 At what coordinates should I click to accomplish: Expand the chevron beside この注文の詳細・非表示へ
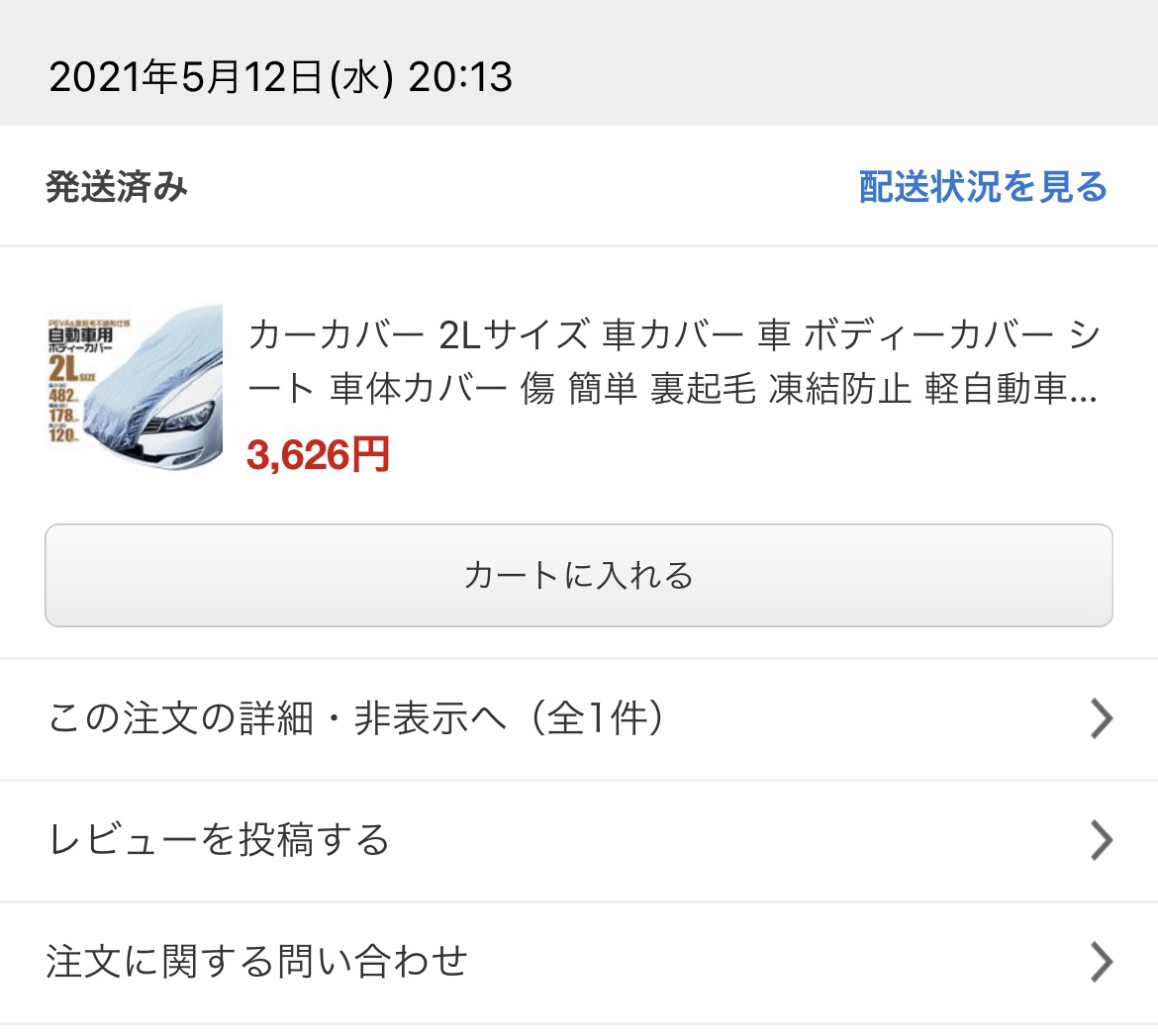[x=1102, y=718]
